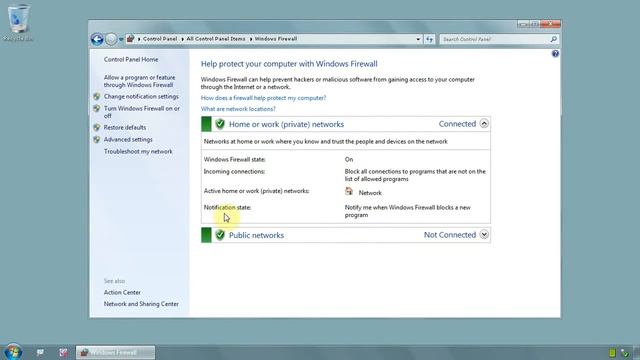
Task: Click shield icon beside Change notification settings
Action: click(x=97, y=96)
